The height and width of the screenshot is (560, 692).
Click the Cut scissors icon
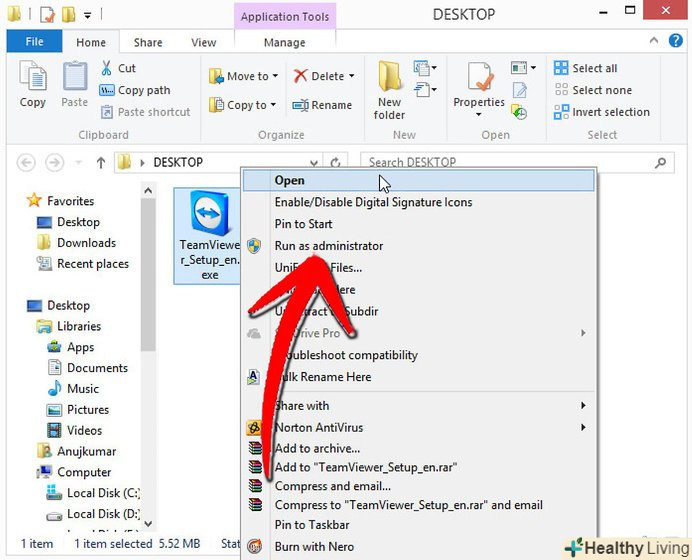[106, 68]
